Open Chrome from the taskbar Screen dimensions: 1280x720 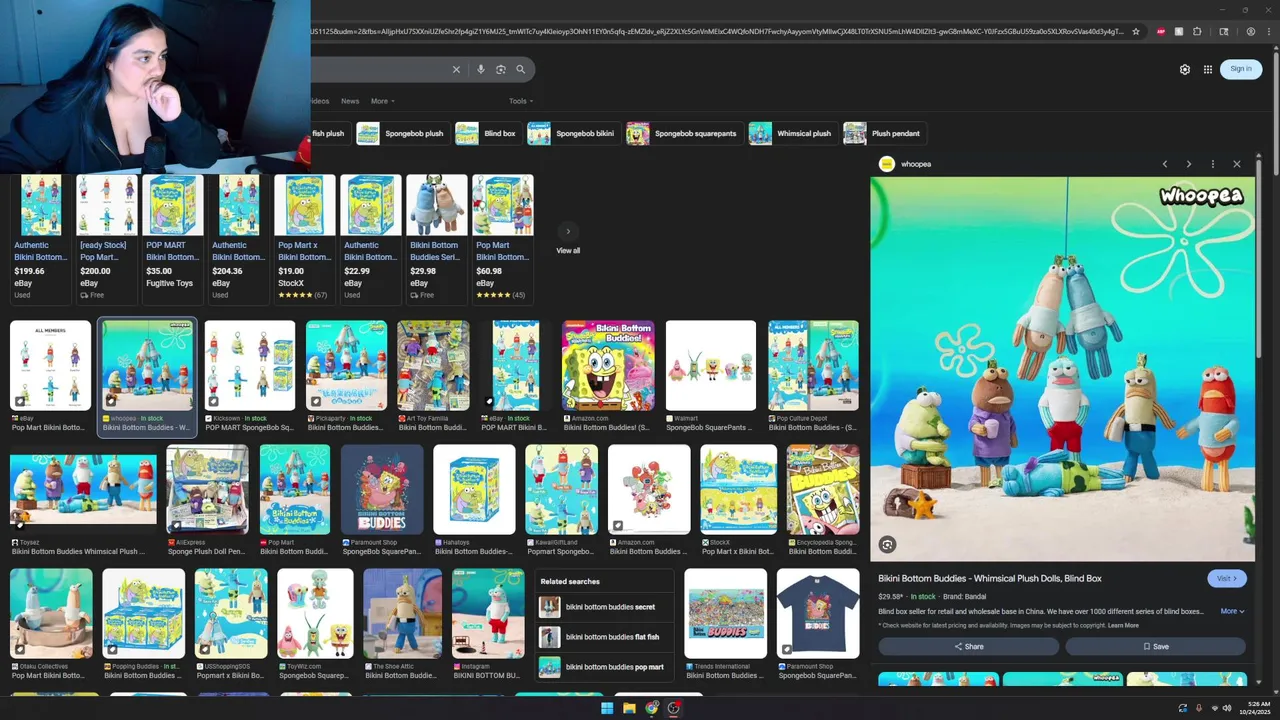tap(652, 708)
